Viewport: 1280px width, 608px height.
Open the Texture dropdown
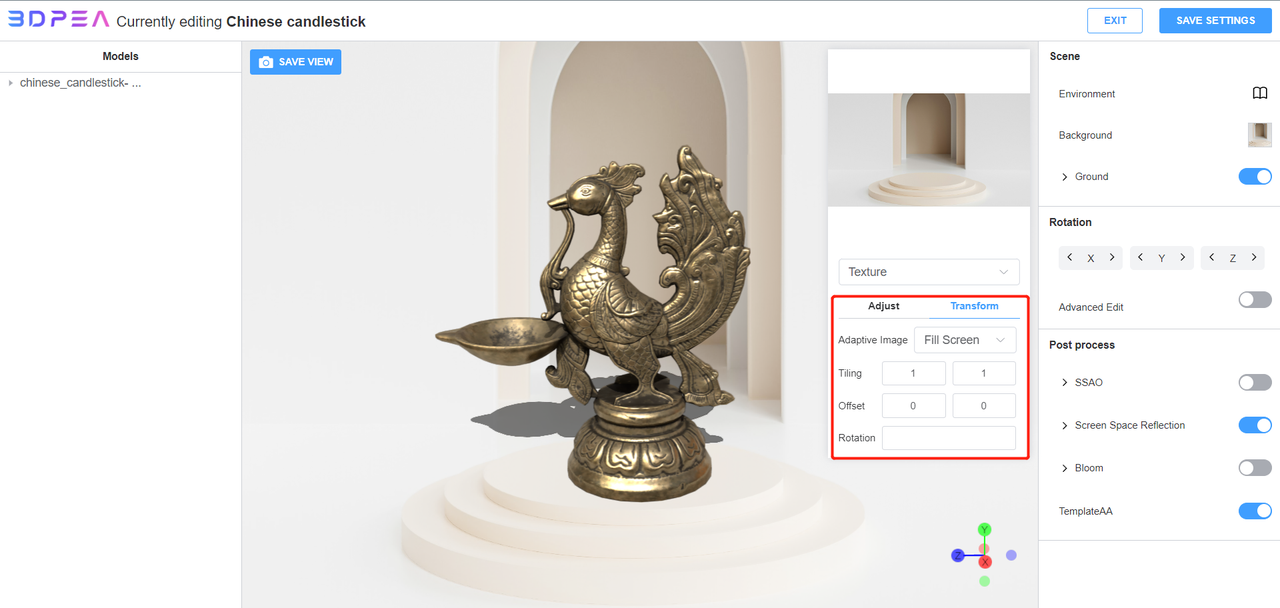(929, 272)
